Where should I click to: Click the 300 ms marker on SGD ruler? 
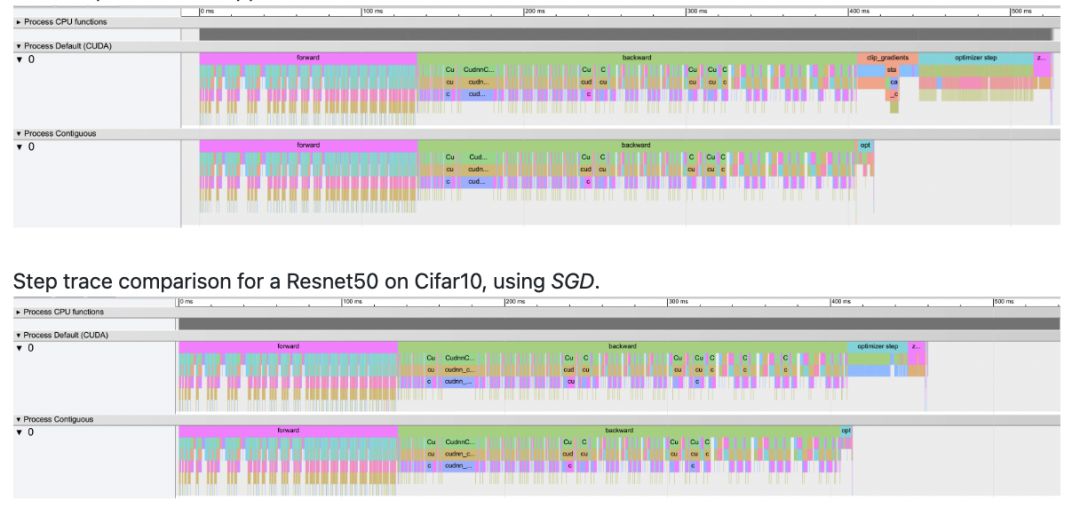pyautogui.click(x=678, y=302)
